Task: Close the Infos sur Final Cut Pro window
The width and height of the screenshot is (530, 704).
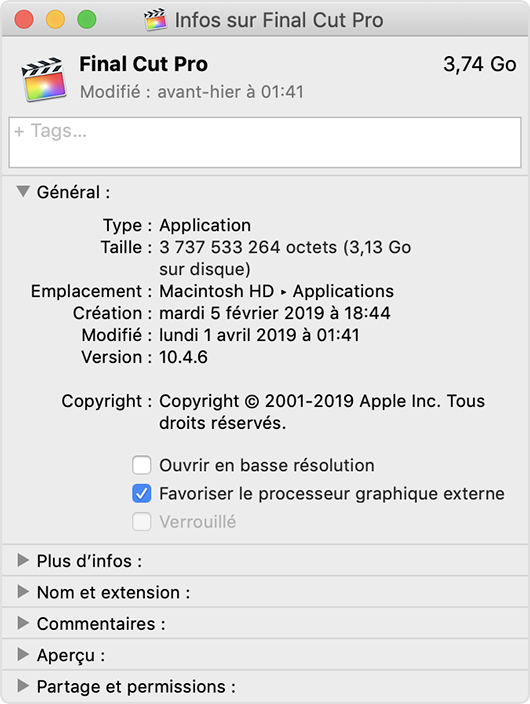Action: tap(24, 20)
